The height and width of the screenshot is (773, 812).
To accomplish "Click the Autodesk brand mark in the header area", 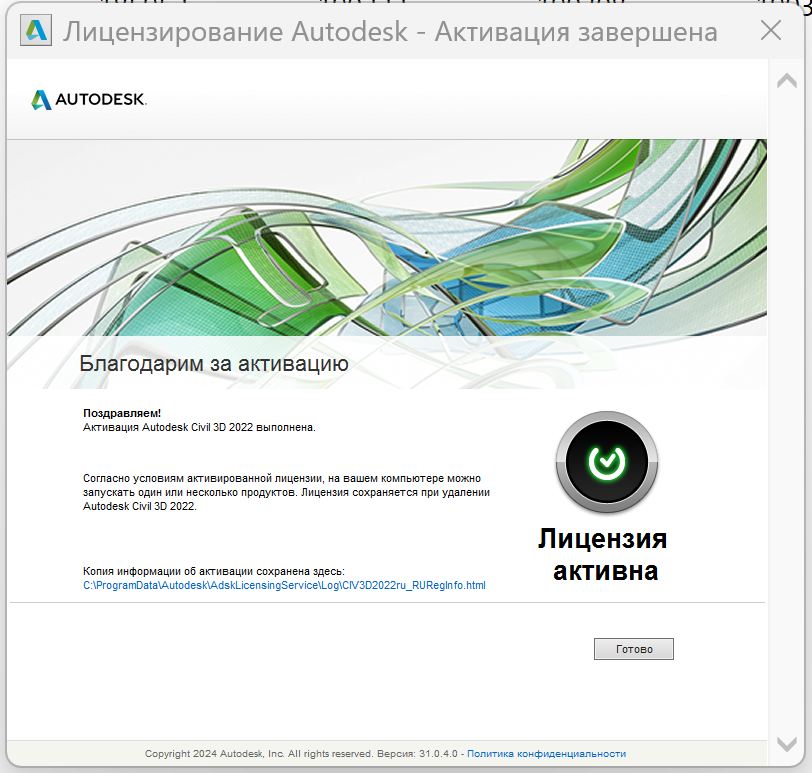I will (40, 100).
